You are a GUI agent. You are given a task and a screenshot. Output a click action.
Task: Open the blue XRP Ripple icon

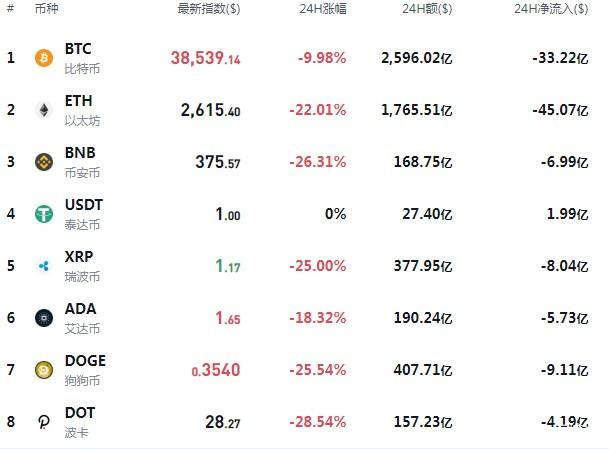click(44, 266)
